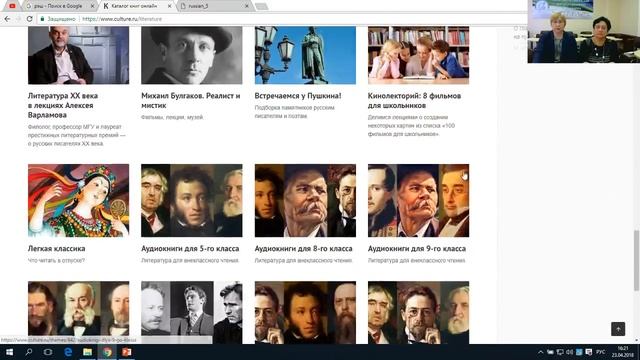Launch Microsoft Edge from the taskbar
Viewport: 640px width, 360px height.
(x=68, y=352)
